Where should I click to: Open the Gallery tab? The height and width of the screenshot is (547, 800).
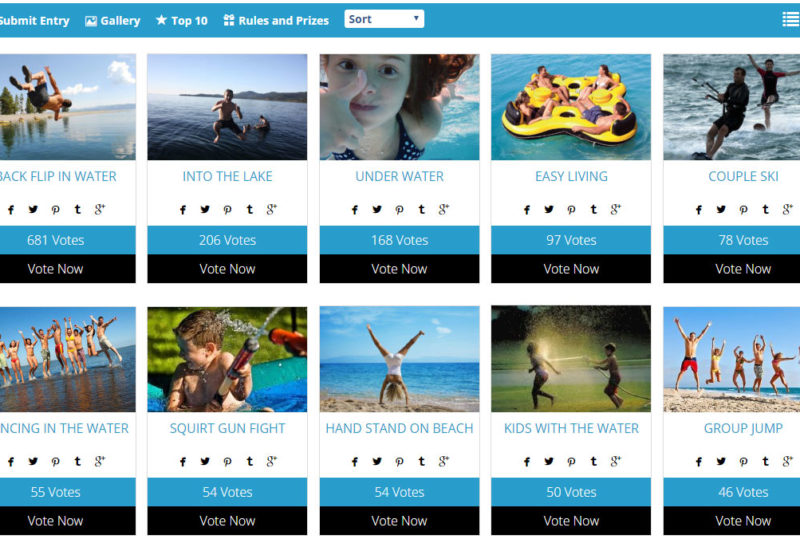[x=113, y=20]
